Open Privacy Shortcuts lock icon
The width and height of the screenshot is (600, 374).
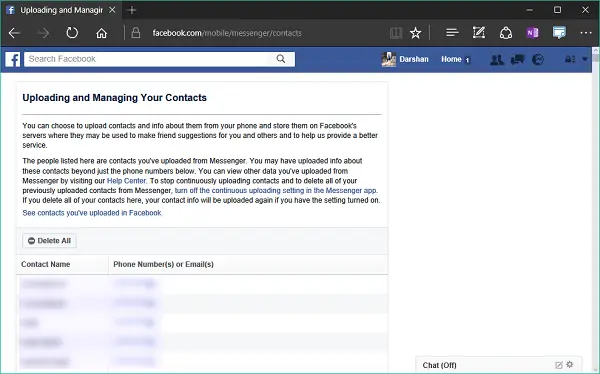(570, 59)
